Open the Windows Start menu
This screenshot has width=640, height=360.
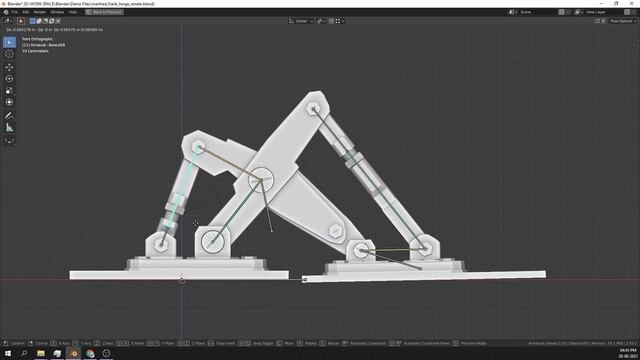[8, 353]
